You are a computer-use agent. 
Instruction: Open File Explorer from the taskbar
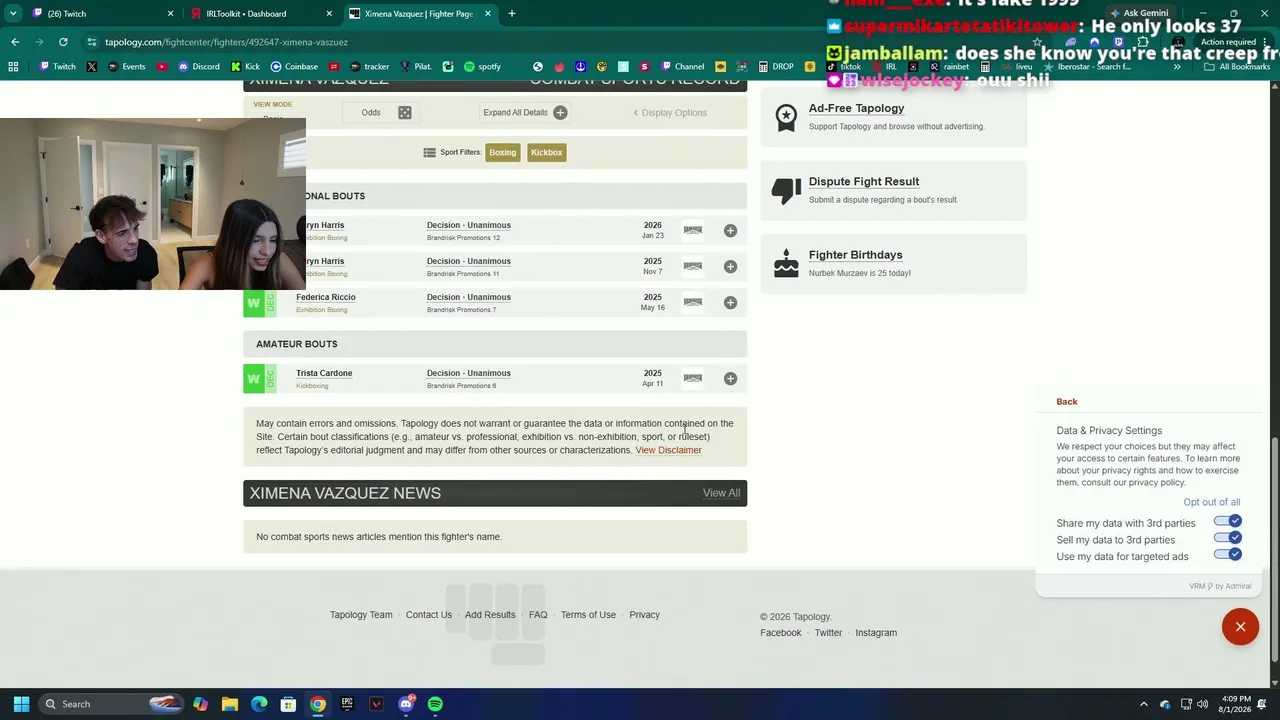229,704
